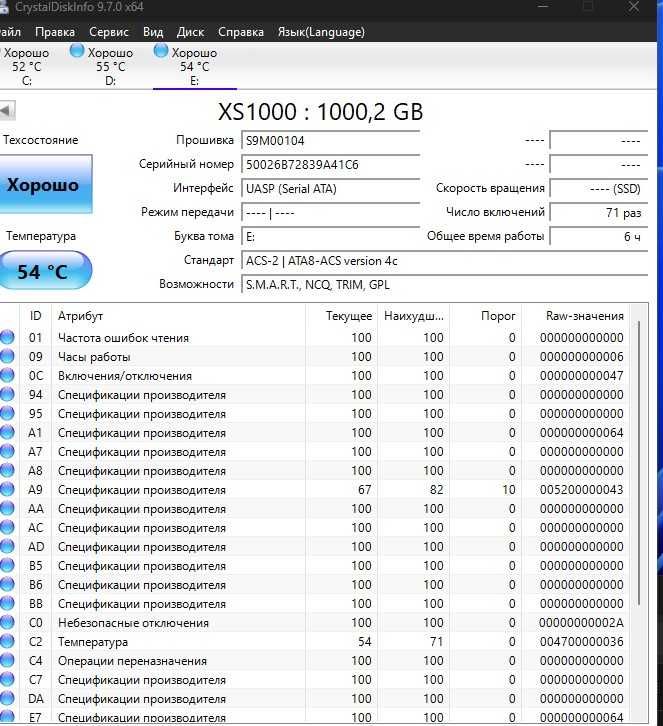Click the status circle for attribute C0

click(7, 622)
